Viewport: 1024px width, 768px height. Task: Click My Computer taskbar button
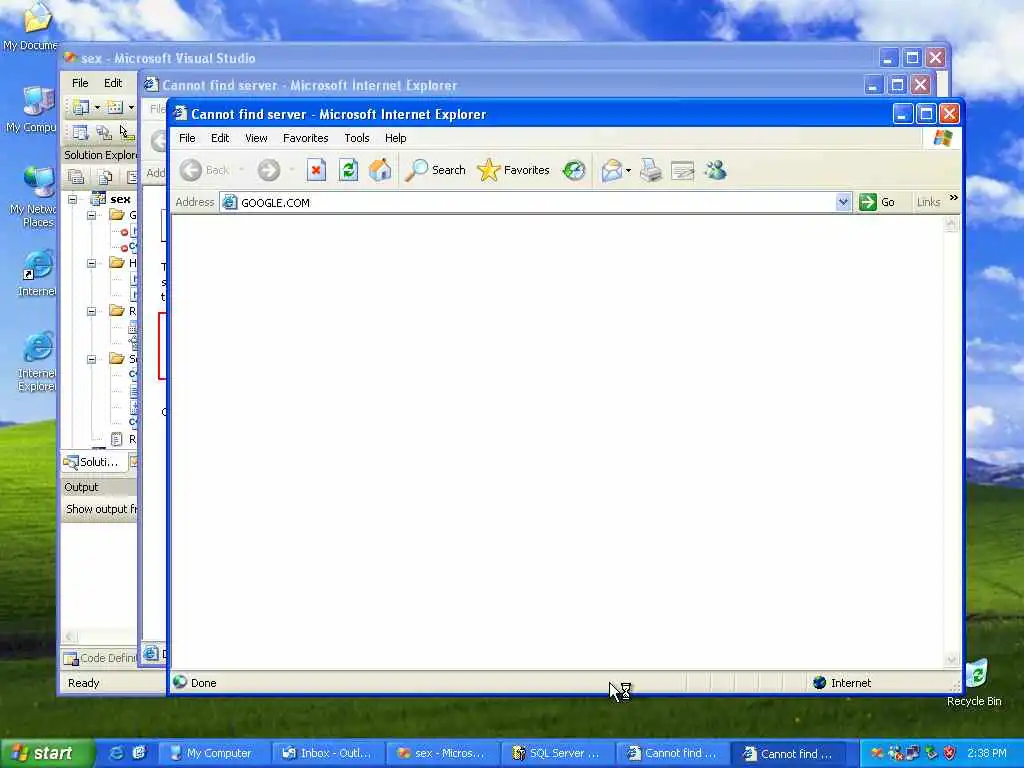click(214, 754)
